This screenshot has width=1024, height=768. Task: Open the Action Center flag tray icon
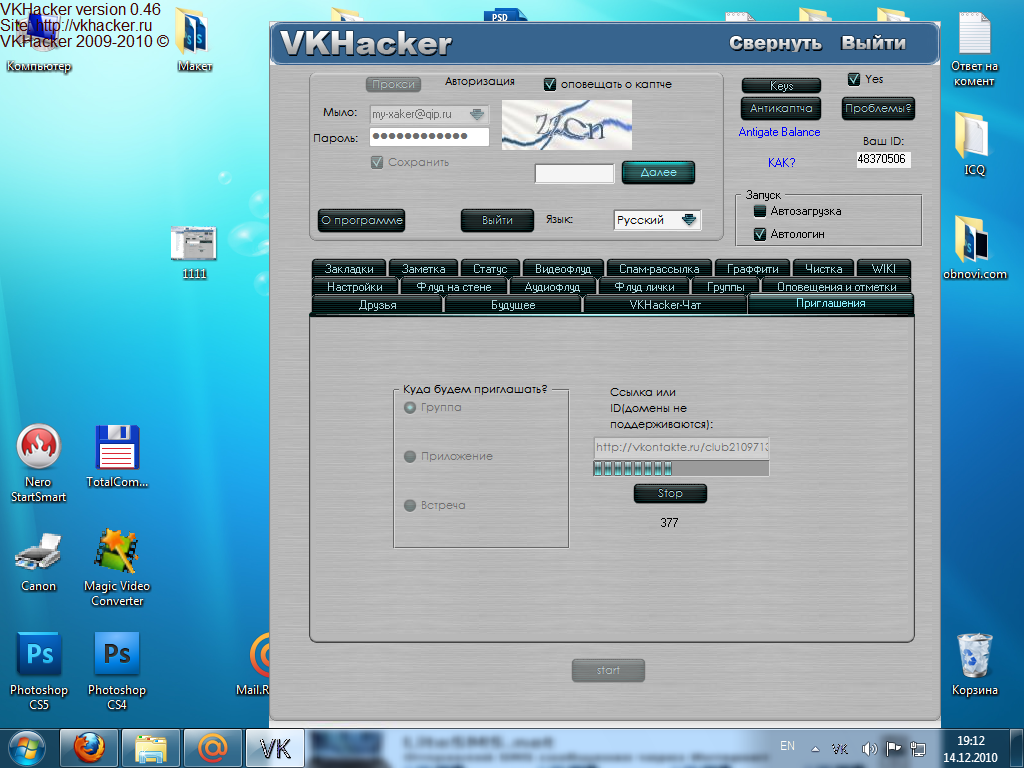click(x=893, y=748)
